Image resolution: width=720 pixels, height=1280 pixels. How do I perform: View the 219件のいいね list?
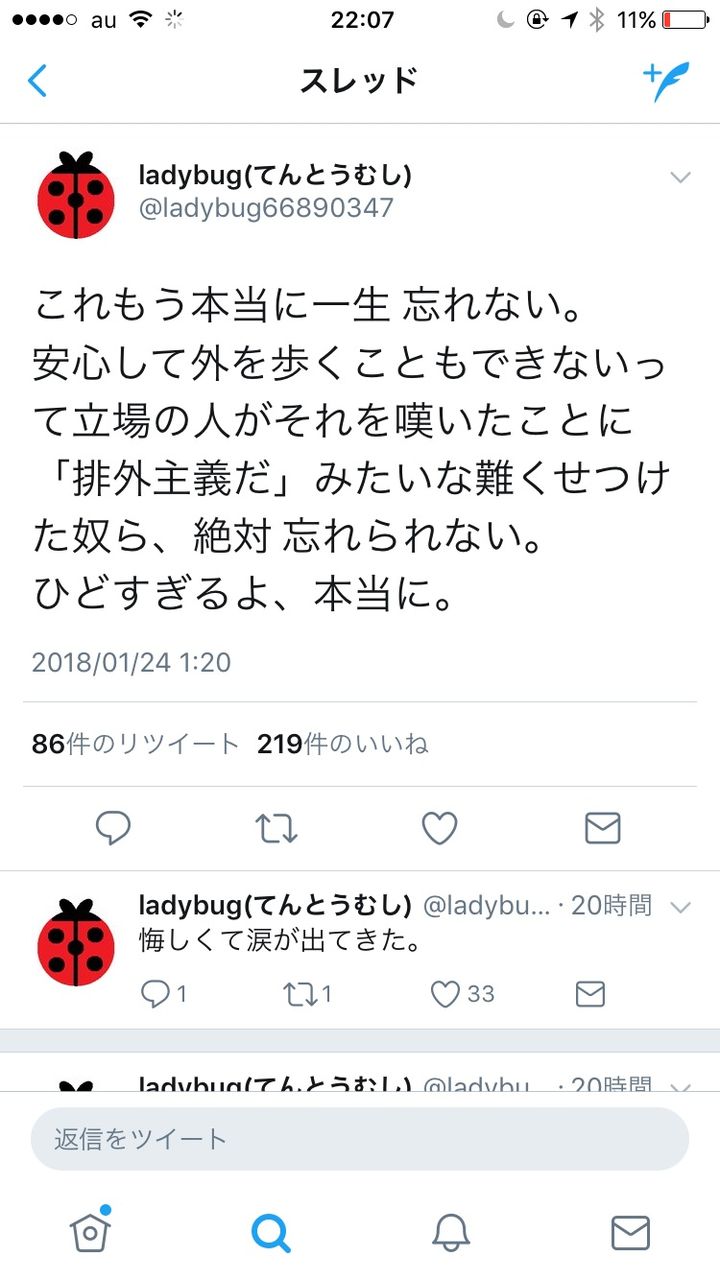tap(343, 744)
